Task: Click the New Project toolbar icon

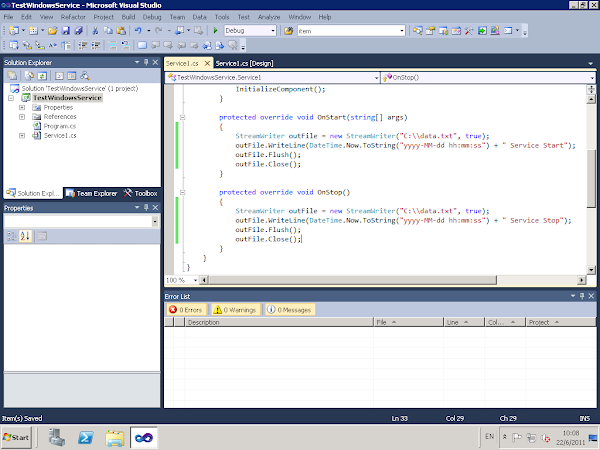Action: [14, 31]
